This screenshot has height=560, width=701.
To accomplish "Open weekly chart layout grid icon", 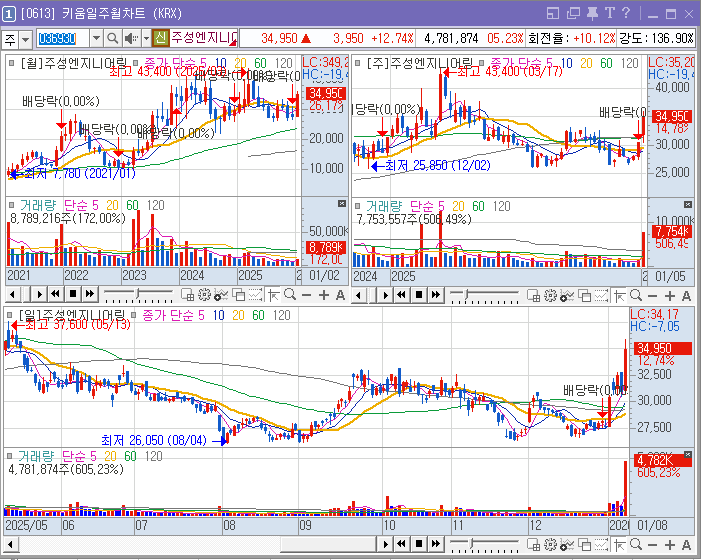I will [x=533, y=295].
